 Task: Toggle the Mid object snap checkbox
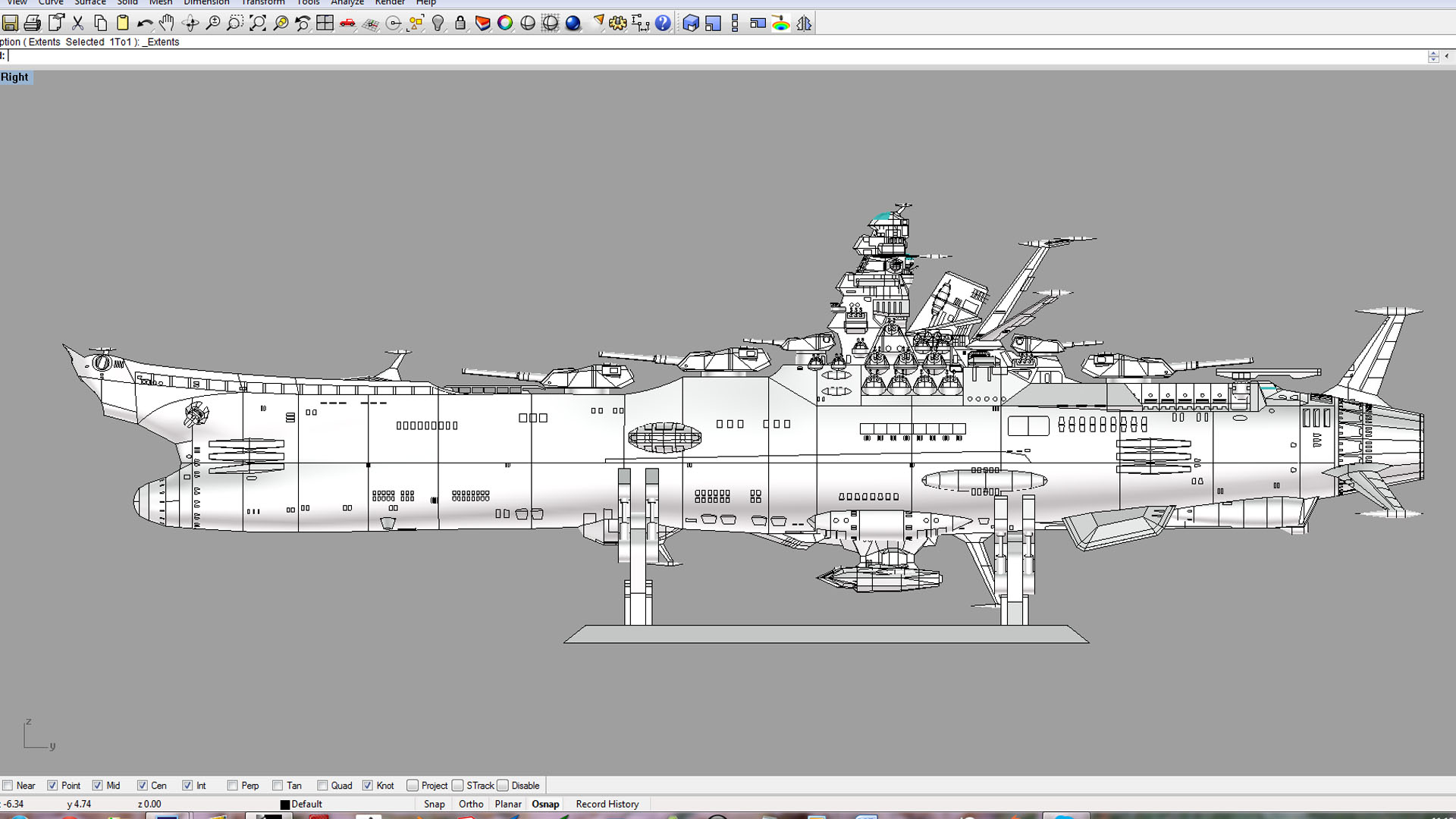click(x=97, y=786)
